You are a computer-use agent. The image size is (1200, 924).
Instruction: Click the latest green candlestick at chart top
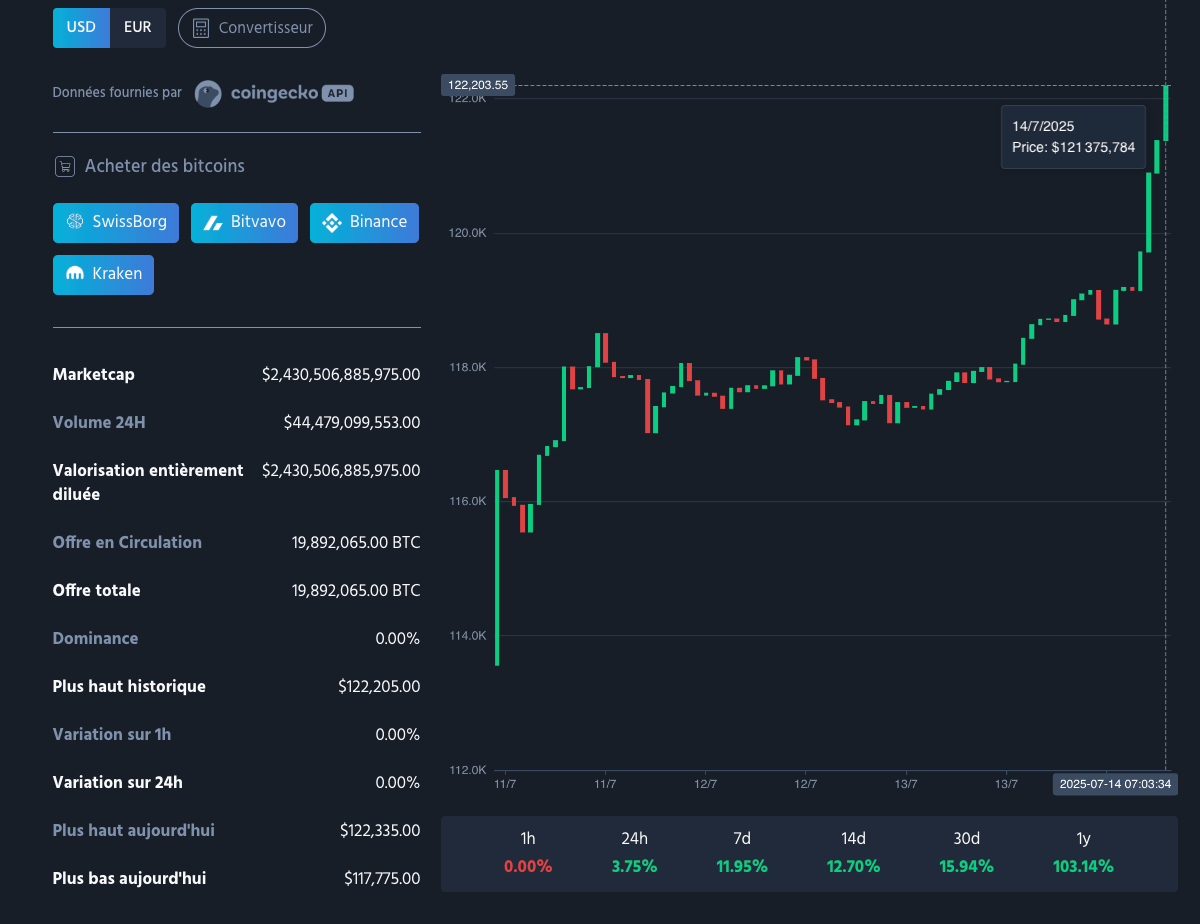click(1166, 113)
